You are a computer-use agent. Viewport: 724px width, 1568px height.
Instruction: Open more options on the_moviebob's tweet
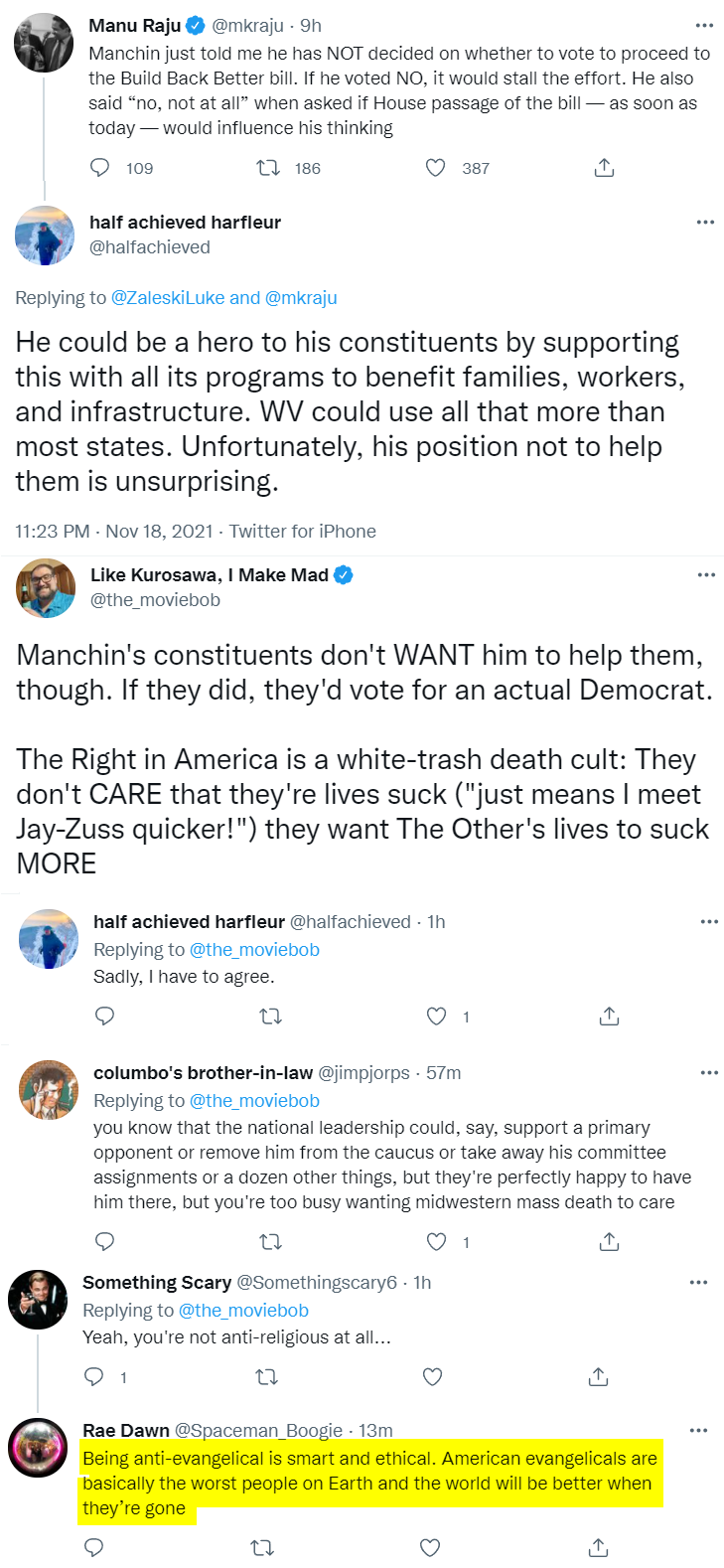click(x=706, y=575)
